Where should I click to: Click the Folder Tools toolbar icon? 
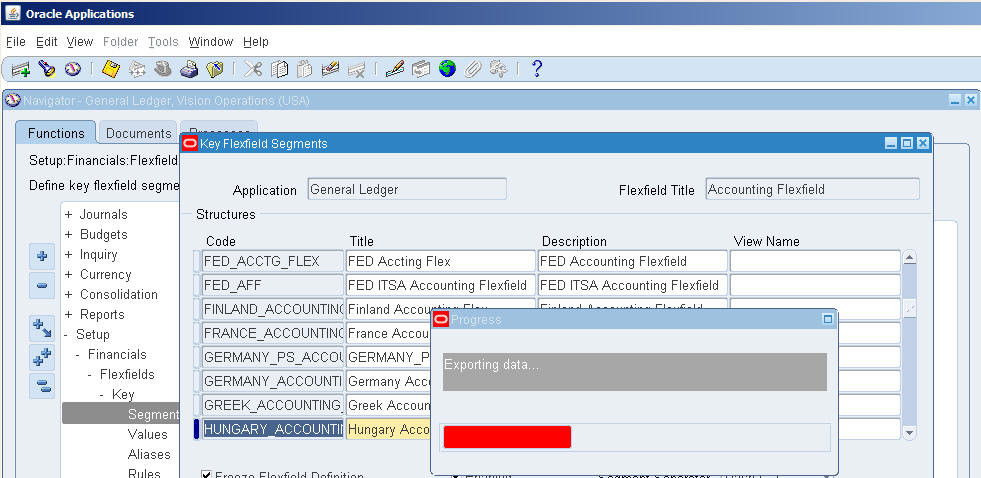499,69
